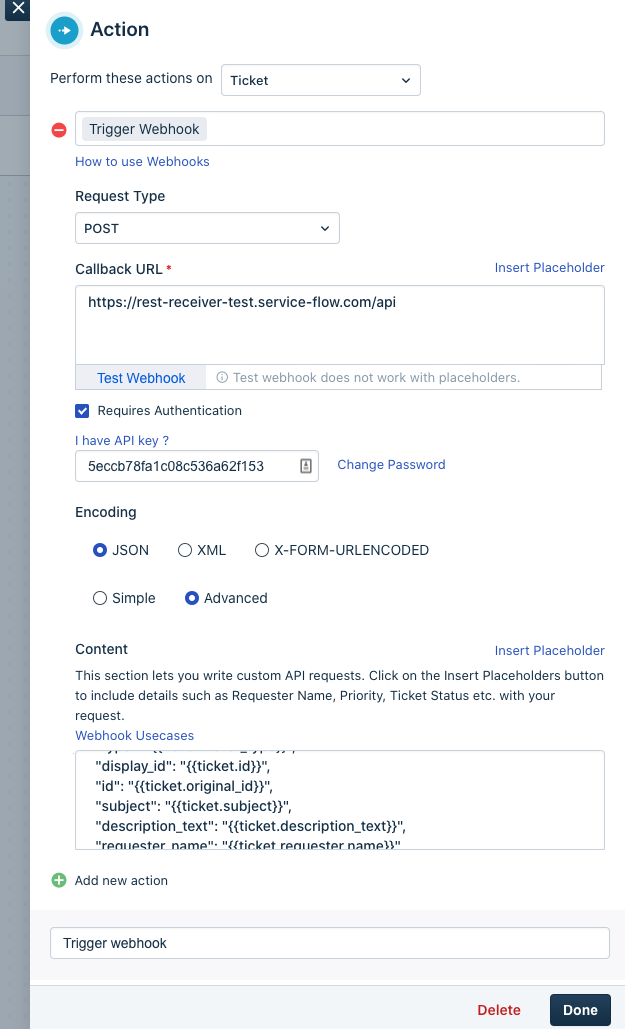Switch to Simple content mode
The height and width of the screenshot is (1029, 625).
pos(100,598)
